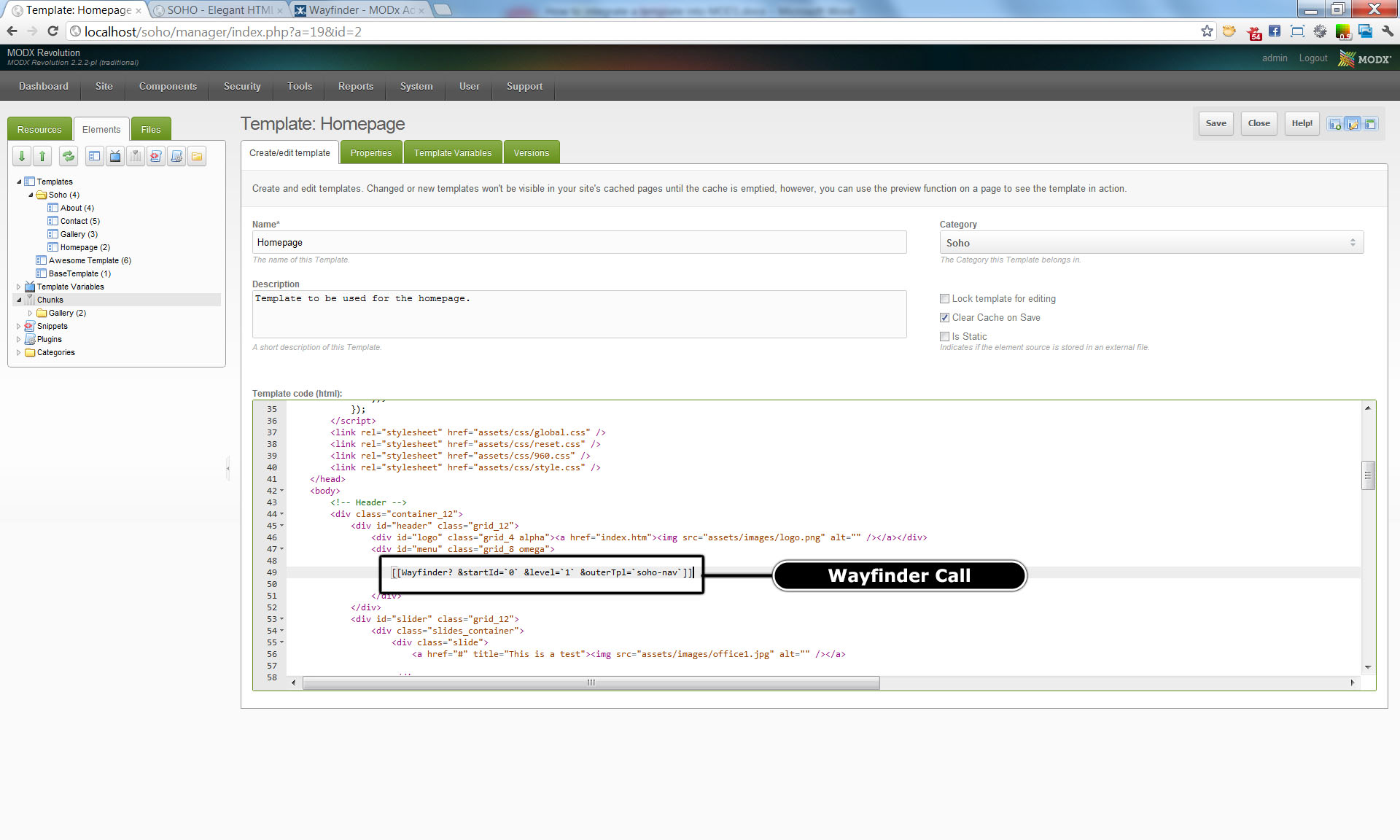The image size is (1400, 840).
Task: Expand the Gallery (2) chunk folder
Action: point(31,313)
